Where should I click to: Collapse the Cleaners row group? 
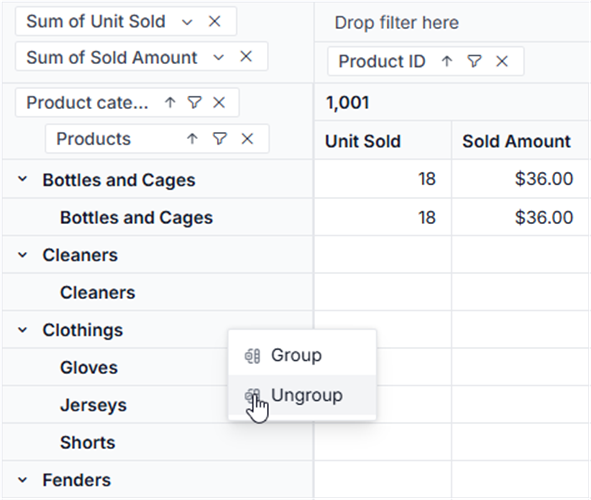(23, 255)
